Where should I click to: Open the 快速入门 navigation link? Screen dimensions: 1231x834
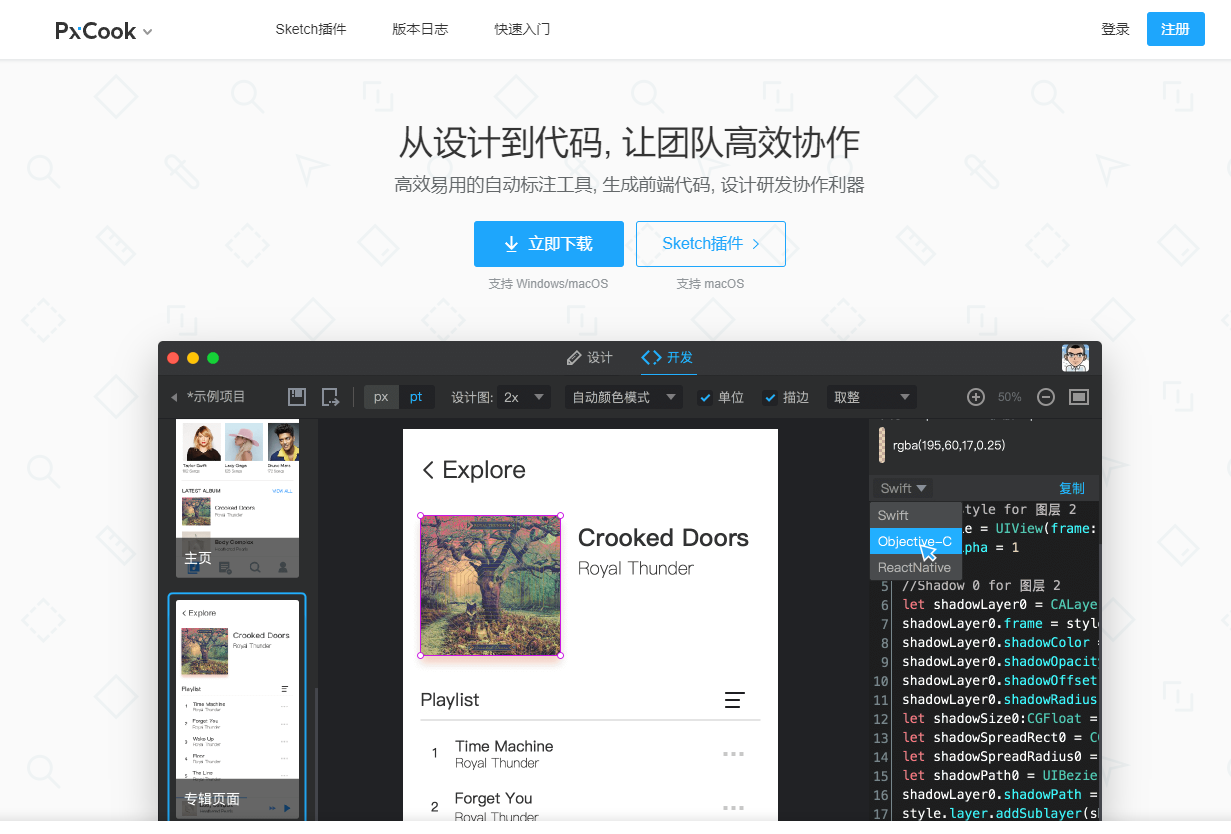tap(522, 29)
